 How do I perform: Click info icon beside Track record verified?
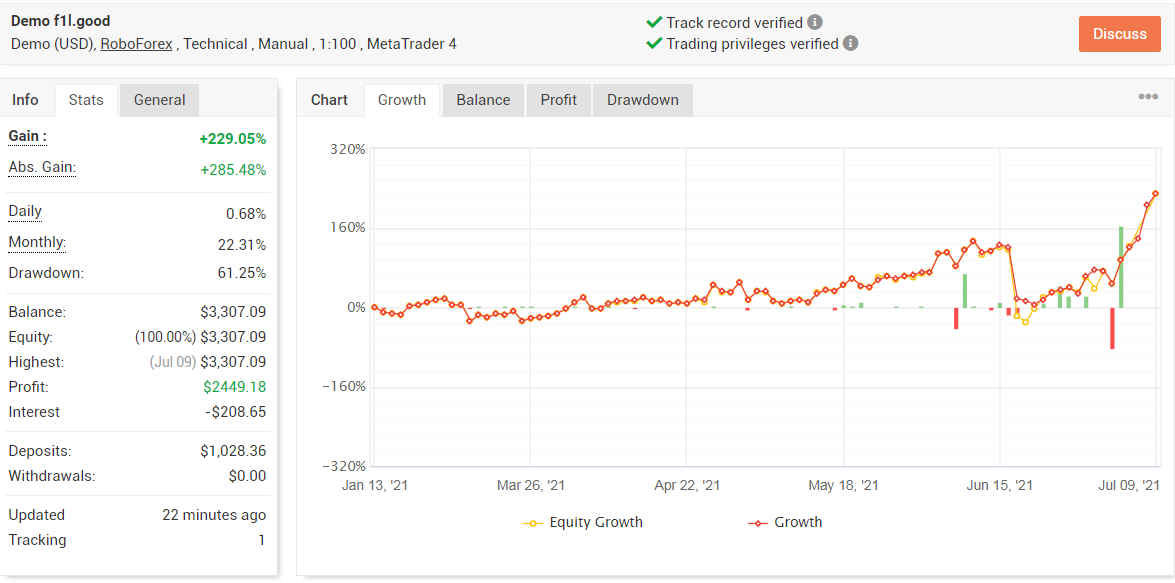[815, 22]
